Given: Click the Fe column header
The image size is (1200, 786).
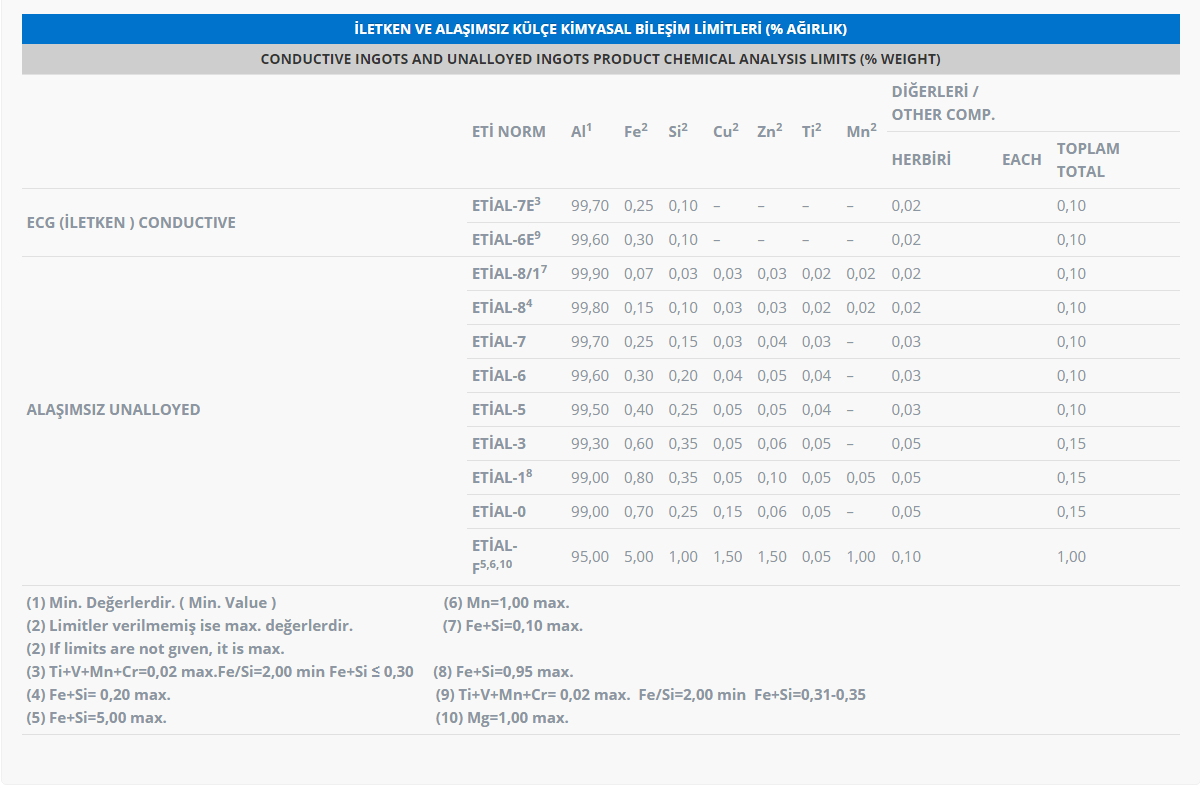Looking at the screenshot, I should tap(635, 132).
